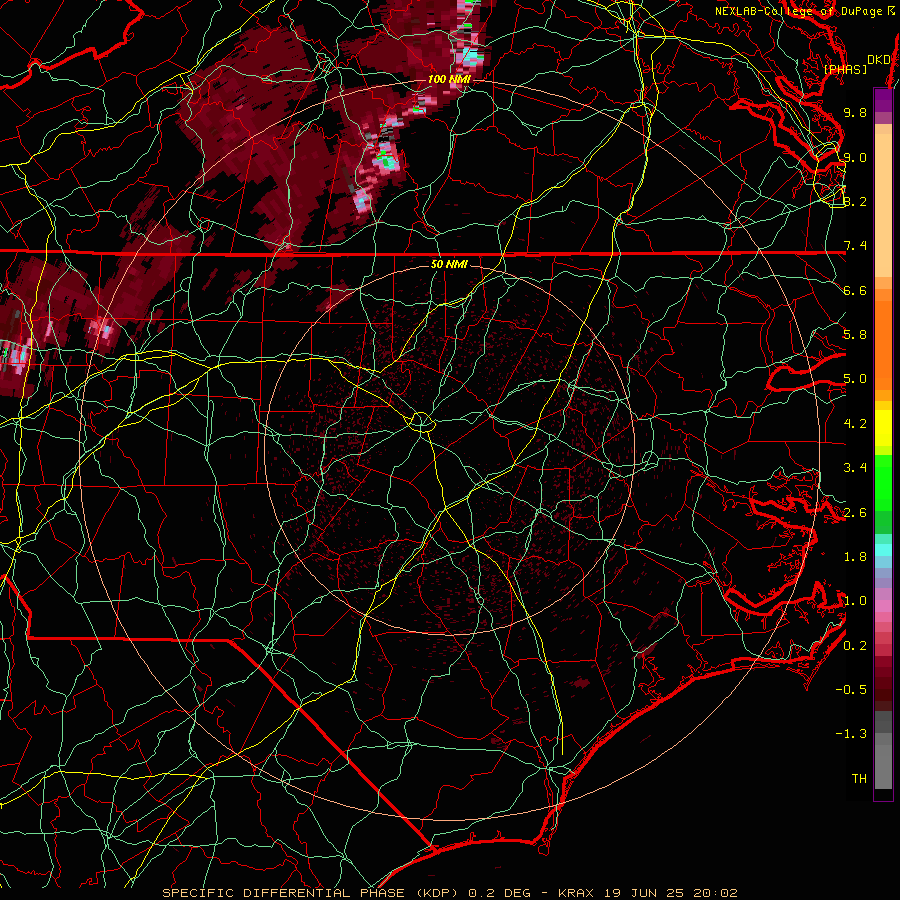Pick the pink band near 1.0 on scale
The height and width of the screenshot is (900, 900).
click(883, 606)
